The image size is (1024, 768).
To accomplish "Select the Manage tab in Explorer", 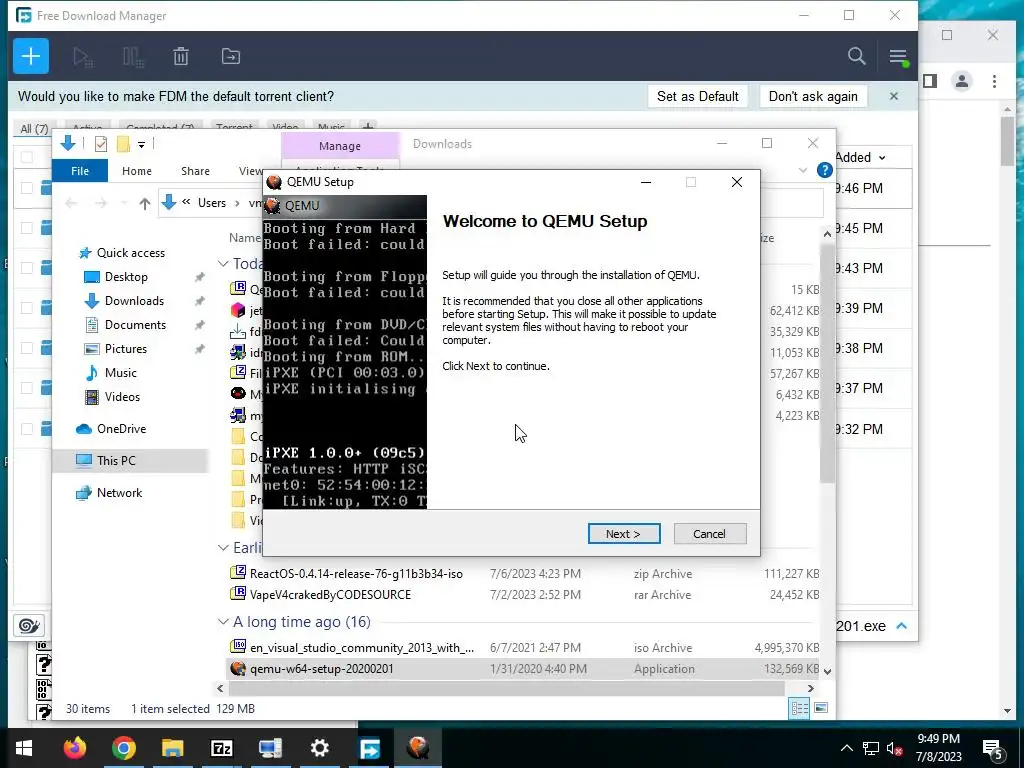I will point(340,146).
